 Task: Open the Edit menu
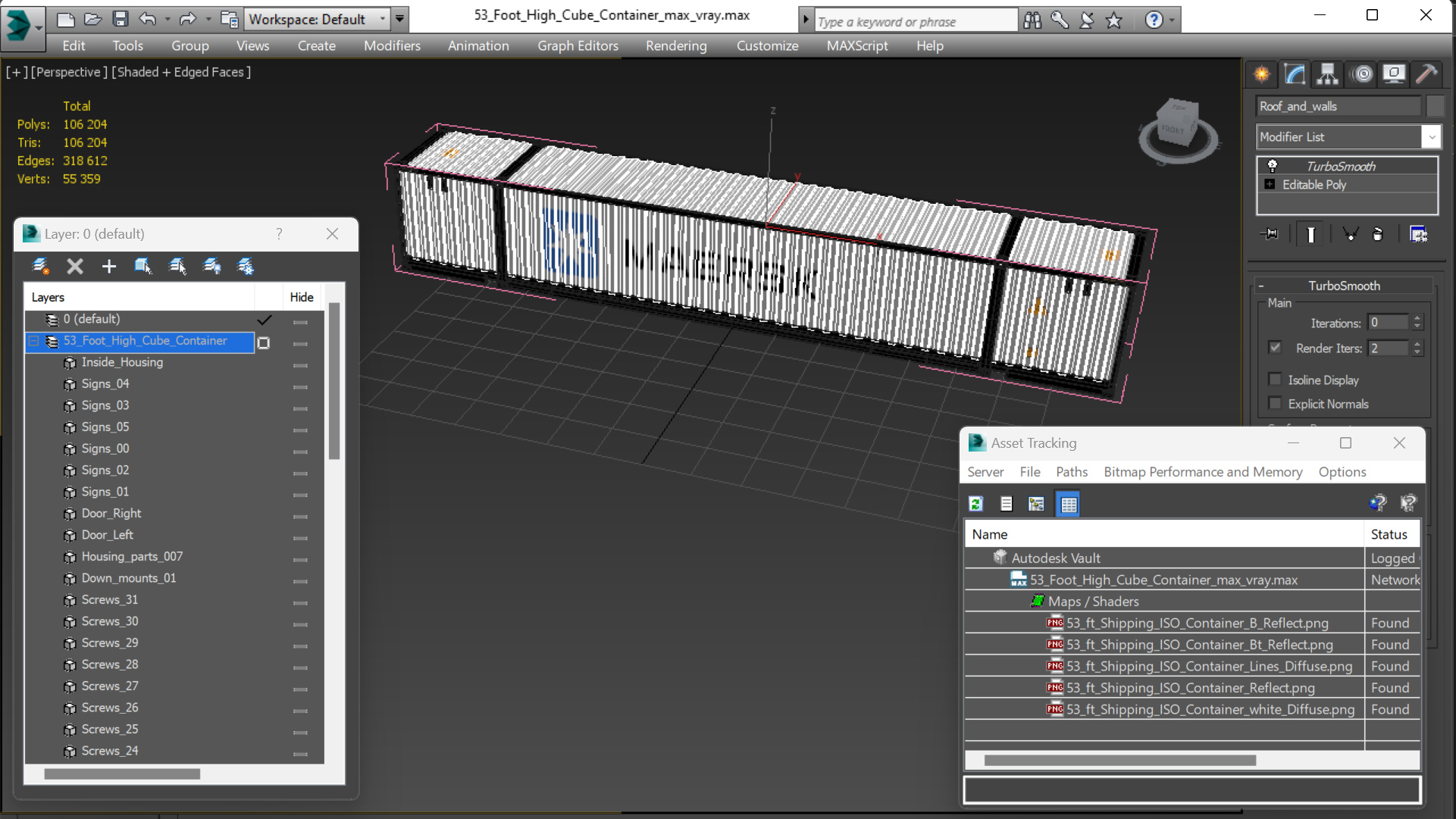pyautogui.click(x=74, y=45)
